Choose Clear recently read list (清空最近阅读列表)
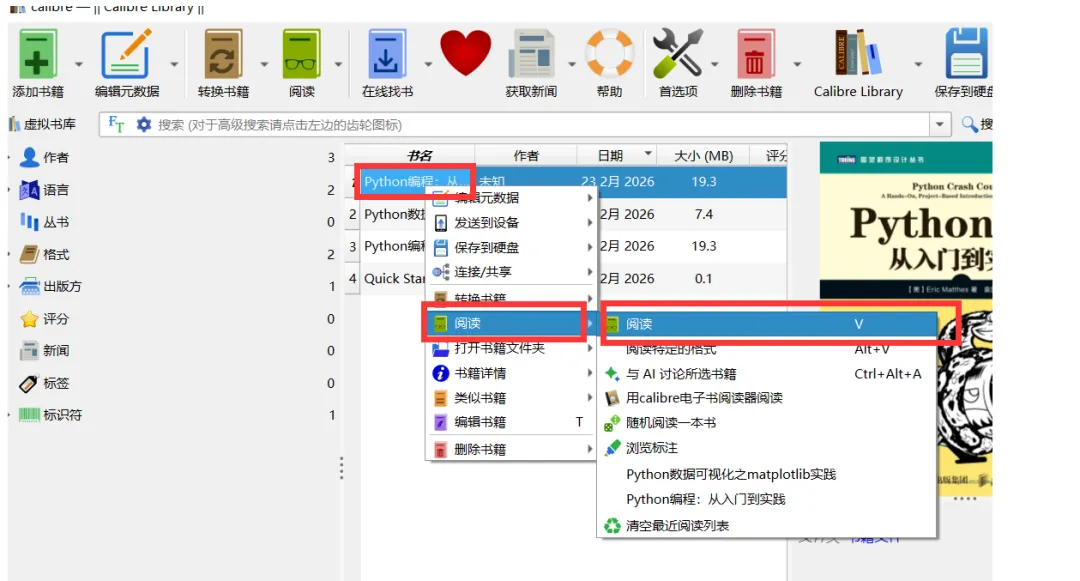This screenshot has width=1080, height=581. point(767,526)
